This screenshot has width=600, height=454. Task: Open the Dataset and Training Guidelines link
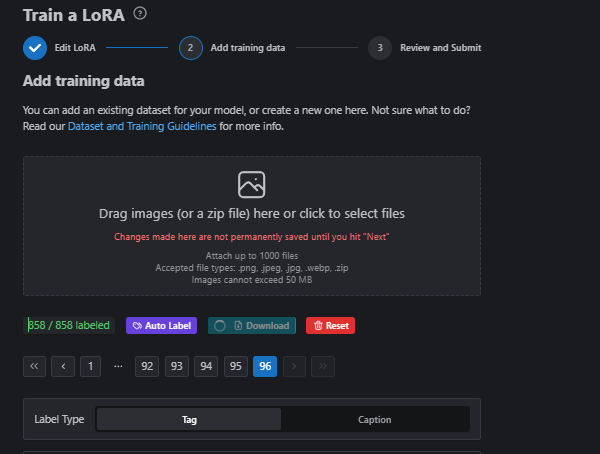(142, 126)
